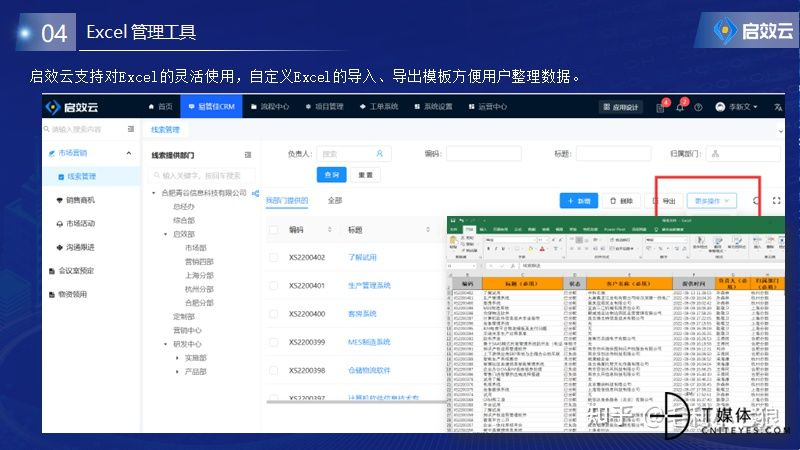Select 营销中心 in department tree
Screen dimensions: 800x450
pos(187,331)
